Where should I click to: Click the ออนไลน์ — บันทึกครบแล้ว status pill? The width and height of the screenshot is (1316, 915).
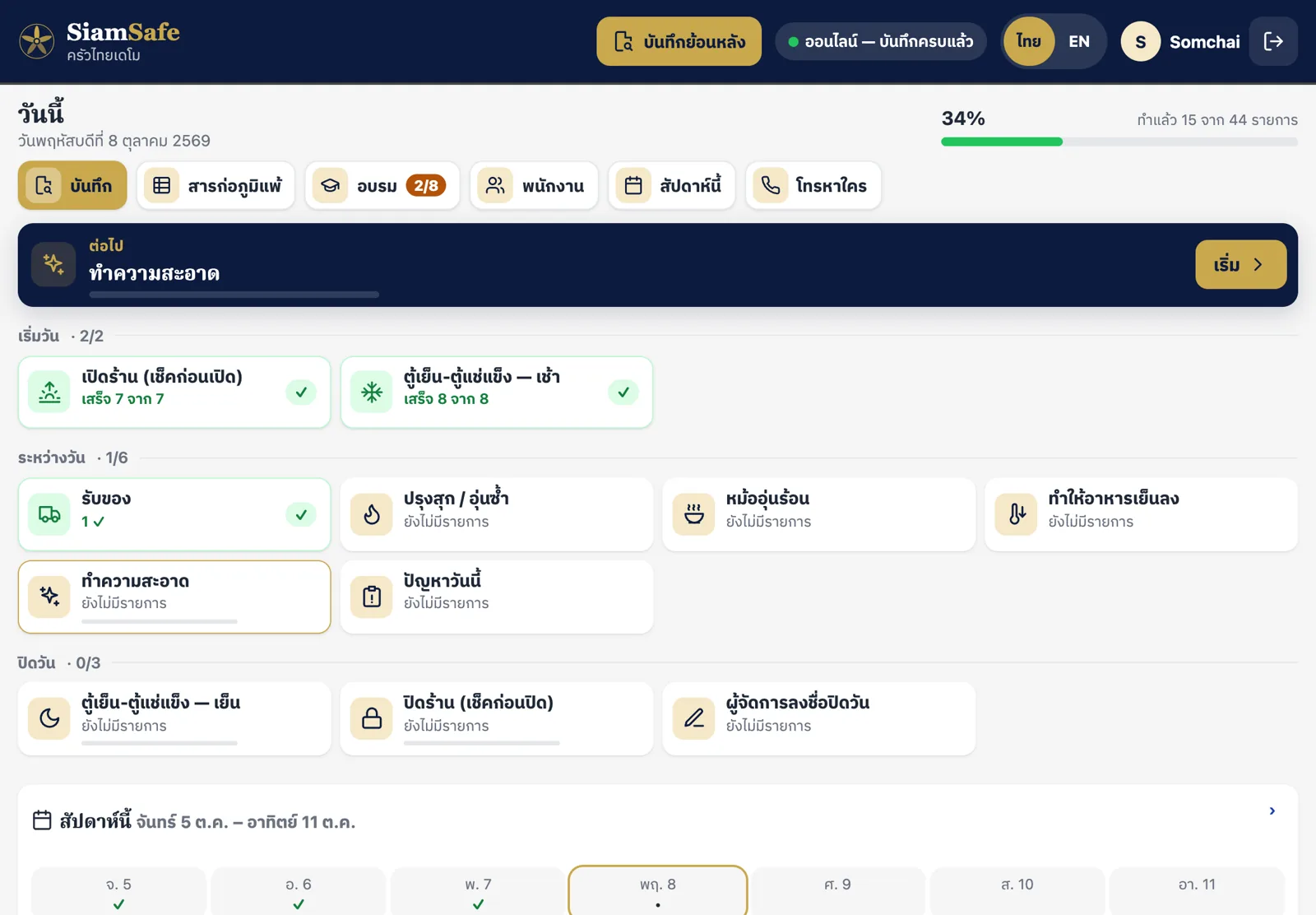(881, 41)
